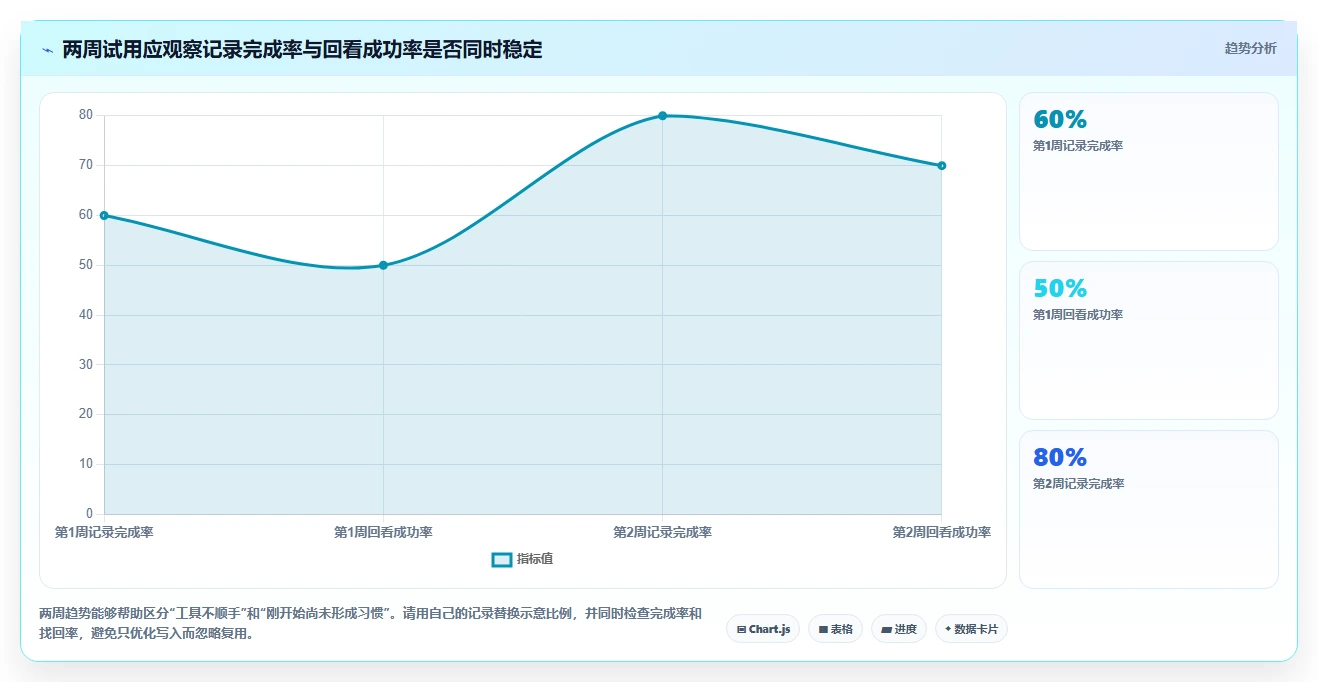
Task: Click the 趋势分析 label in header
Action: click(1250, 48)
